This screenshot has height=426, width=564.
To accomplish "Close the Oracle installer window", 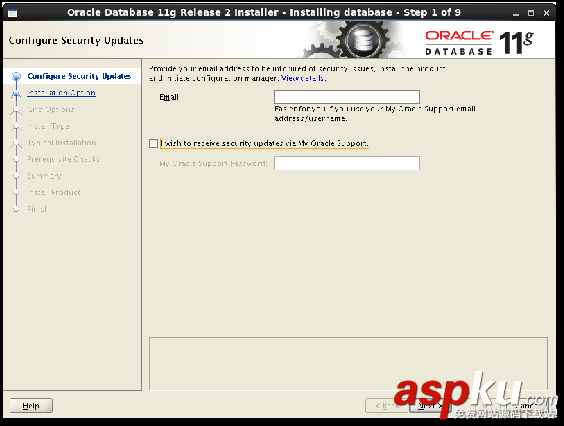I will 546,13.
